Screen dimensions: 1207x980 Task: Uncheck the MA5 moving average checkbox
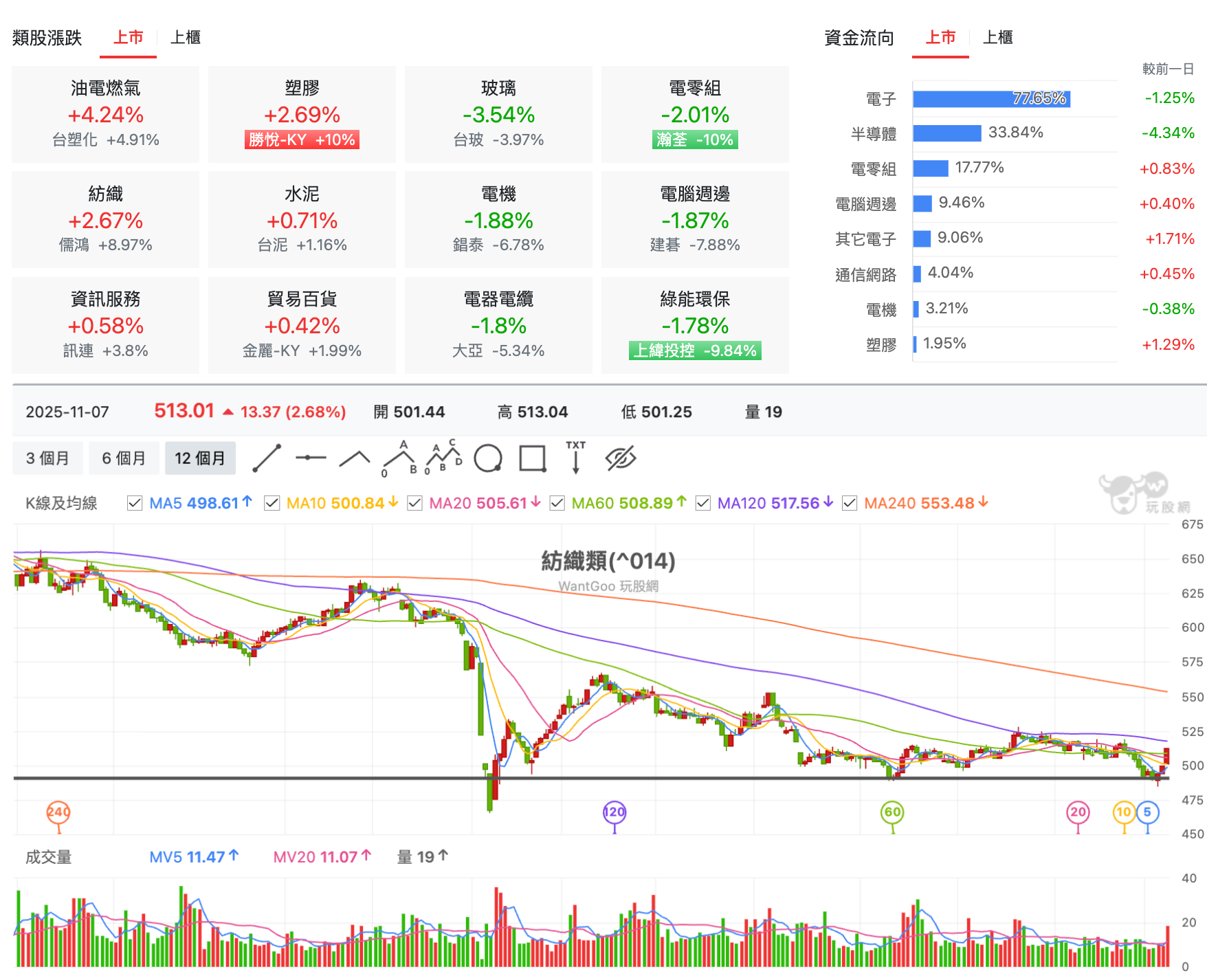[x=135, y=504]
